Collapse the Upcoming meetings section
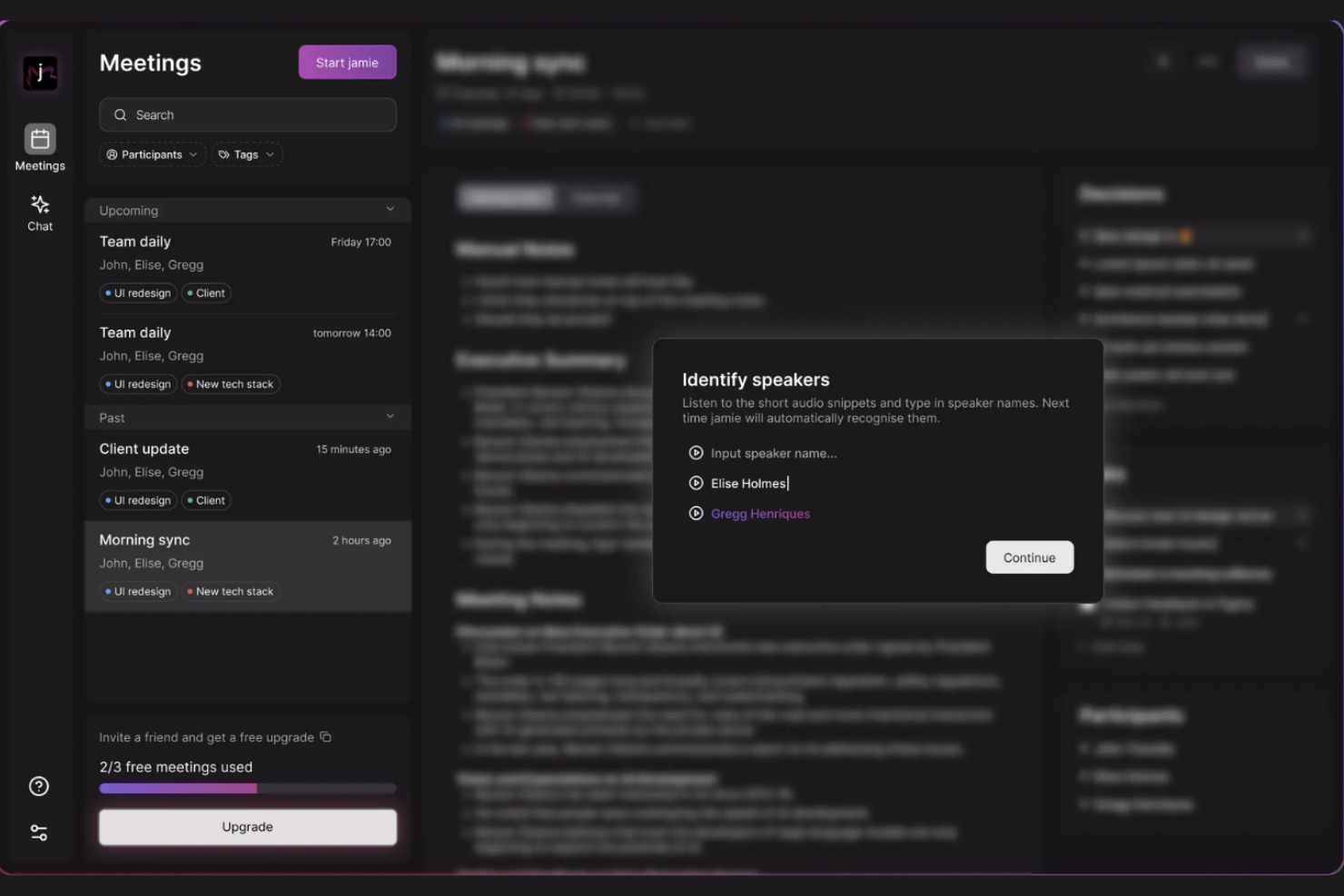The height and width of the screenshot is (896, 1344). (x=390, y=209)
